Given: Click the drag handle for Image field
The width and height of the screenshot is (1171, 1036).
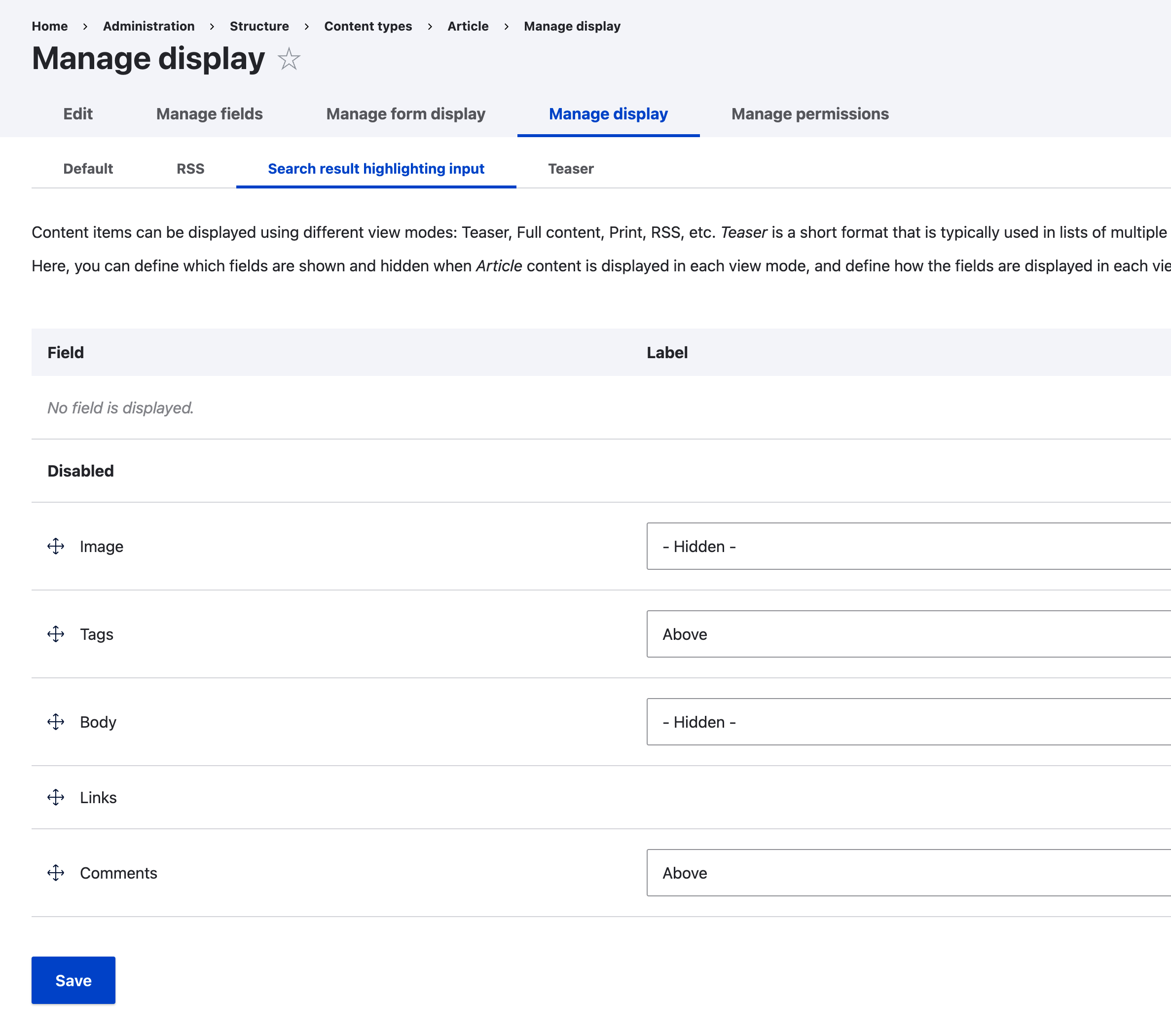Looking at the screenshot, I should tap(56, 546).
